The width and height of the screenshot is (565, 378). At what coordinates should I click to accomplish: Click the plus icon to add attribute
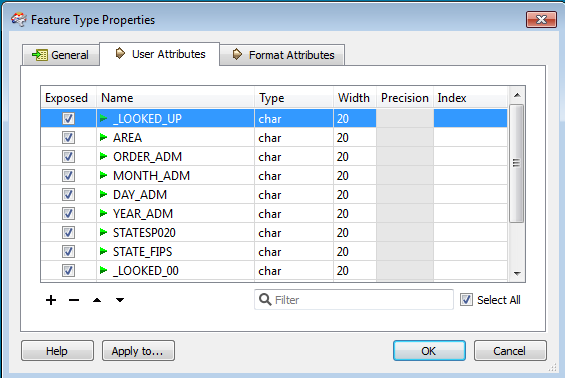(x=51, y=300)
